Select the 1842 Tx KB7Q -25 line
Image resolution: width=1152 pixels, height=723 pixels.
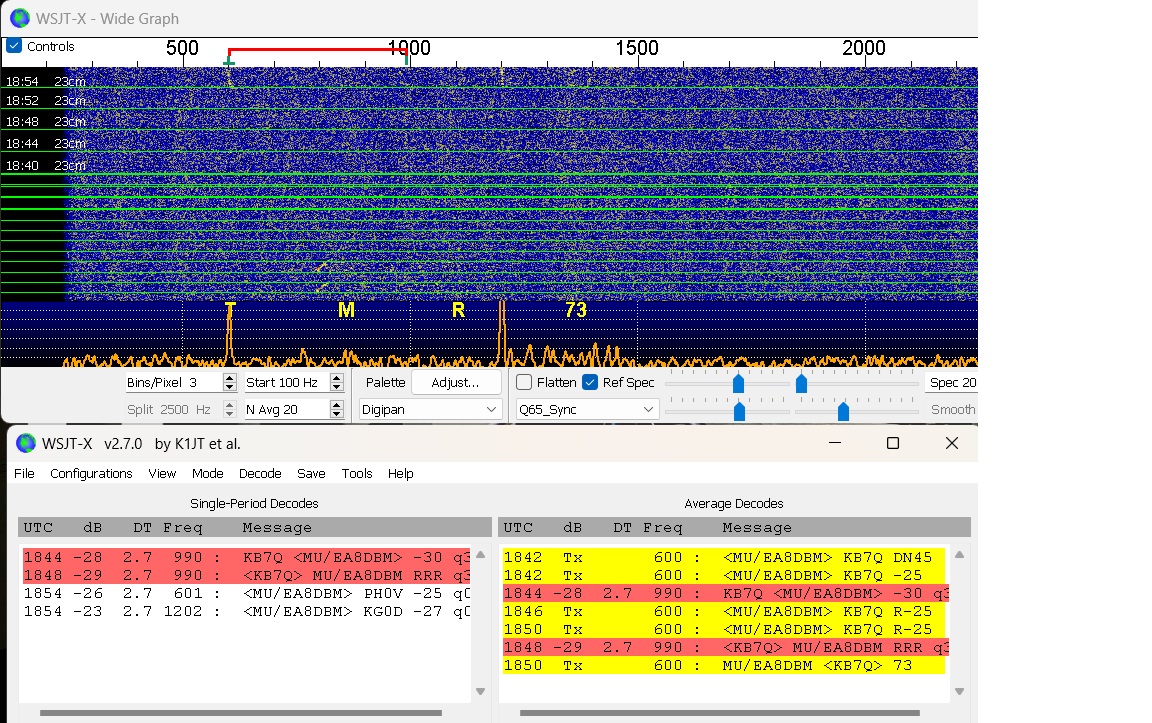pyautogui.click(x=724, y=575)
